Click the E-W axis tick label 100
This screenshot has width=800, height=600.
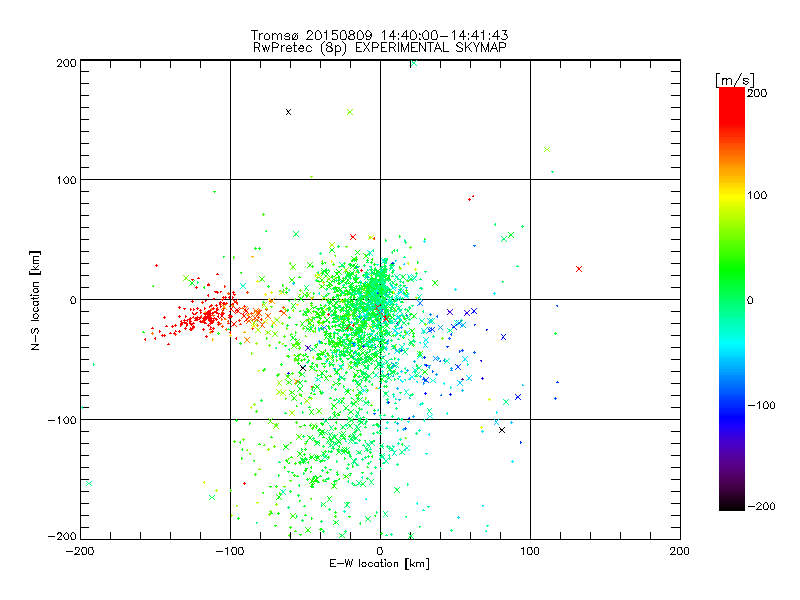coord(530,551)
